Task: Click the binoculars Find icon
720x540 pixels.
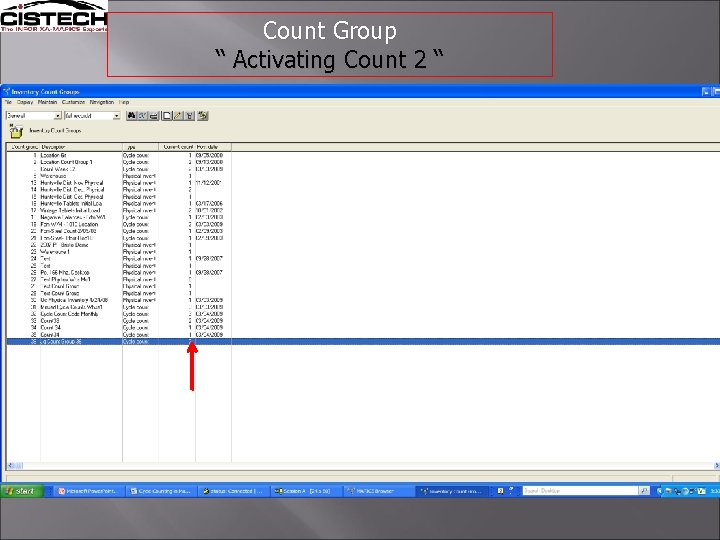Action: pos(131,116)
